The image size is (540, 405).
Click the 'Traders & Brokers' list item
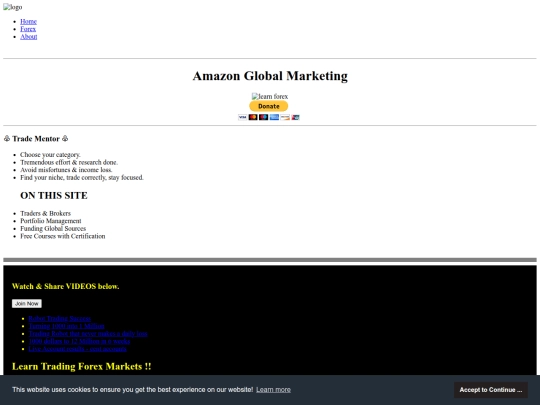pos(45,213)
